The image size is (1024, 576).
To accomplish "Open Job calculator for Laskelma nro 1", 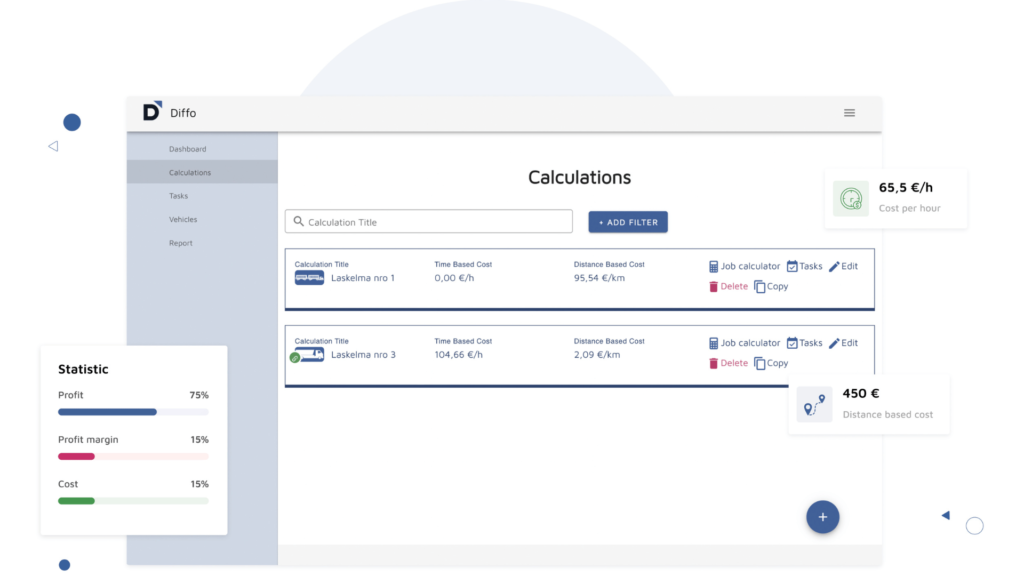I will pyautogui.click(x=744, y=266).
